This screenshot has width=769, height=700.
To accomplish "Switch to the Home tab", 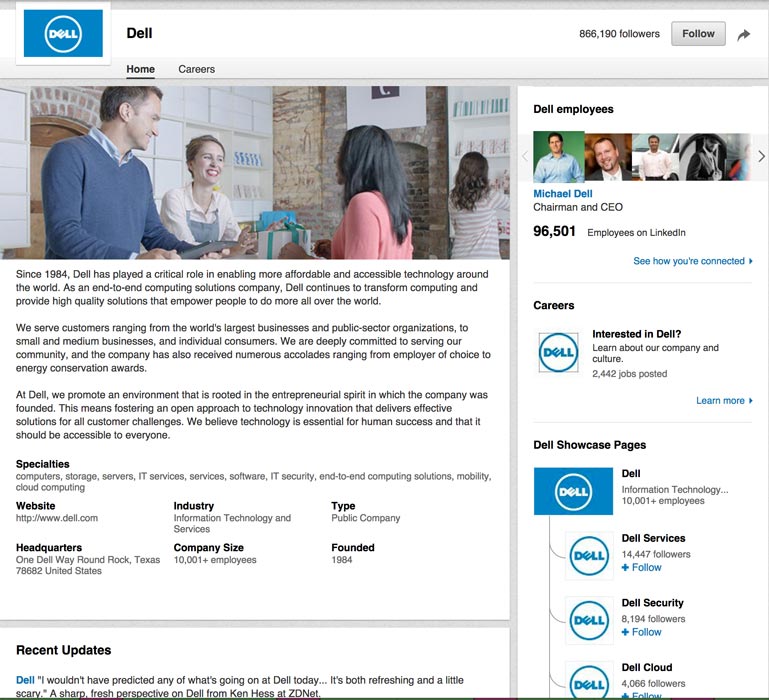I will click(140, 69).
